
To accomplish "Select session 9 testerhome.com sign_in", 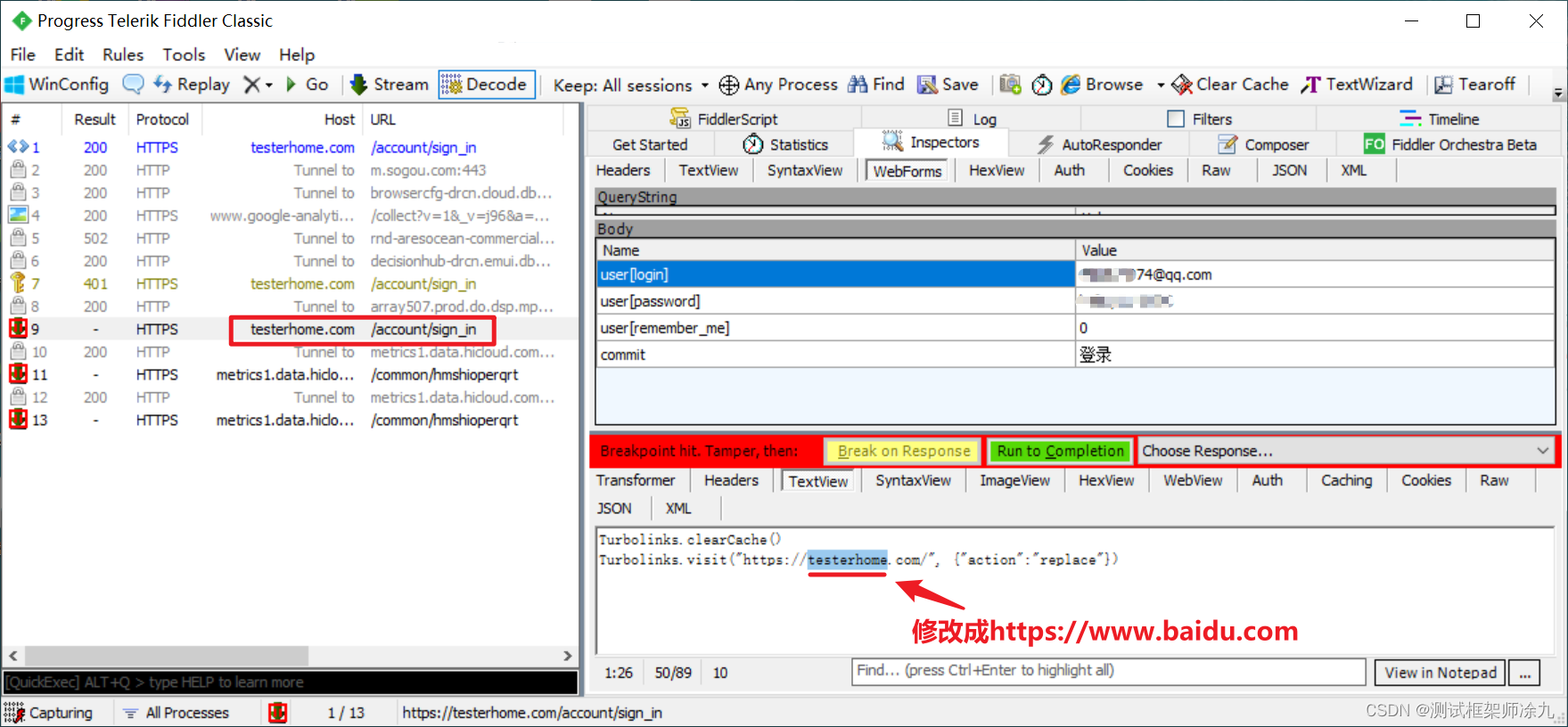I will [x=291, y=330].
